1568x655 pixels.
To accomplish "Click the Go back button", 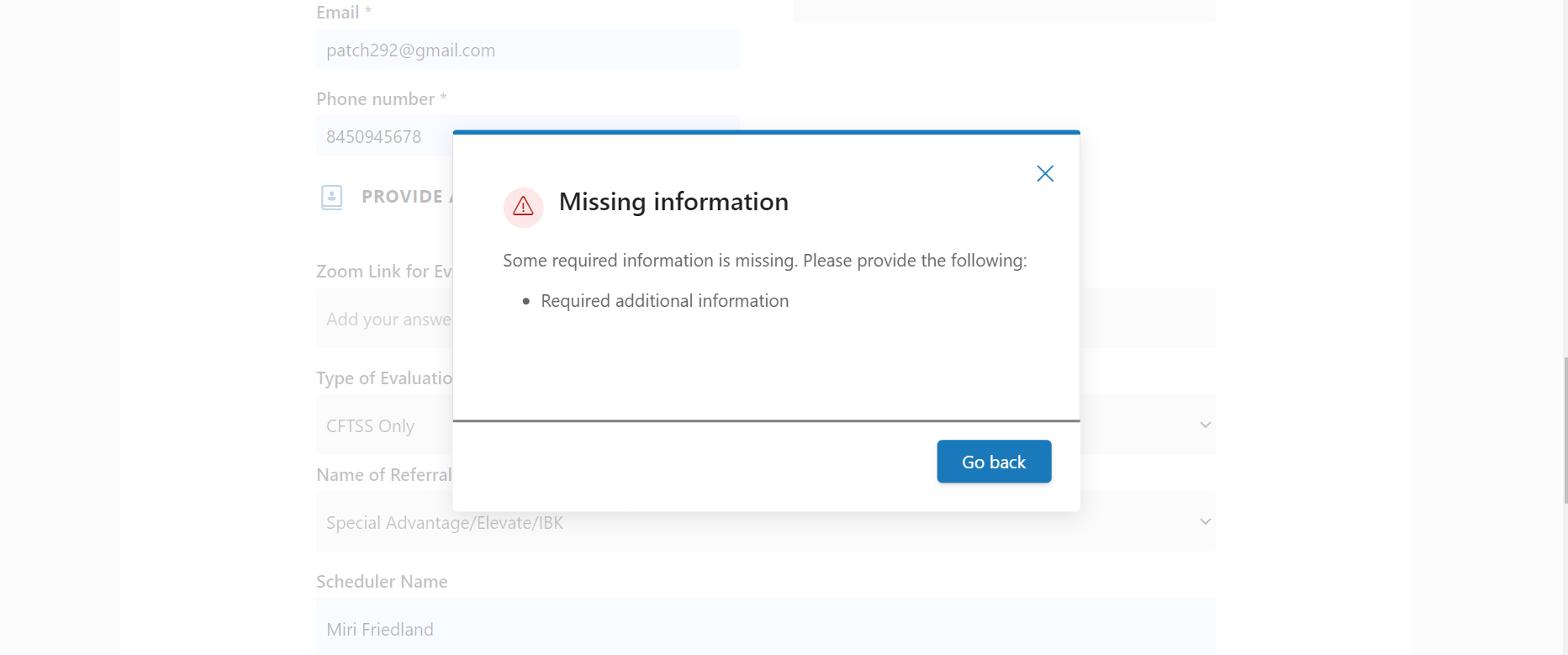I will 994,462.
